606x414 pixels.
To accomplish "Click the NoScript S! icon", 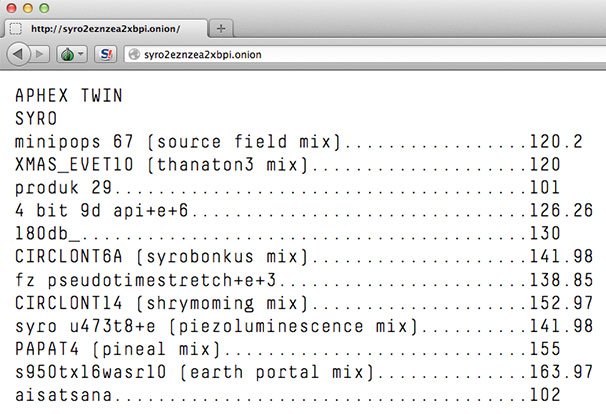I will pos(105,53).
